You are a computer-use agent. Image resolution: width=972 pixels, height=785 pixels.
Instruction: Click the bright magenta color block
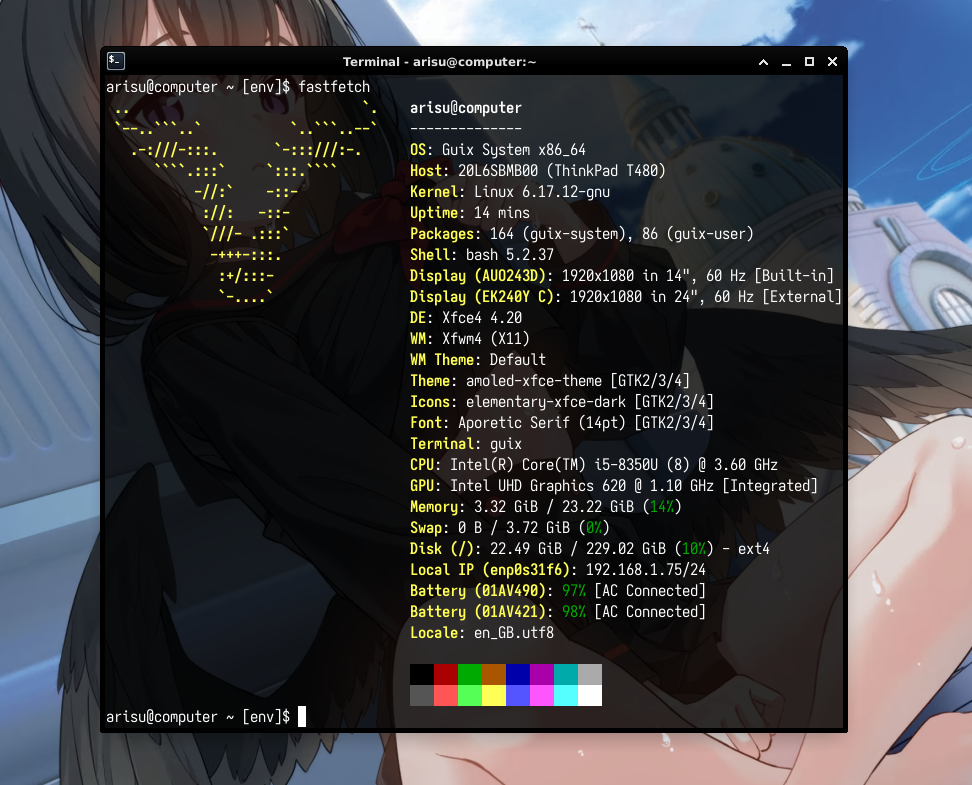tap(542, 696)
